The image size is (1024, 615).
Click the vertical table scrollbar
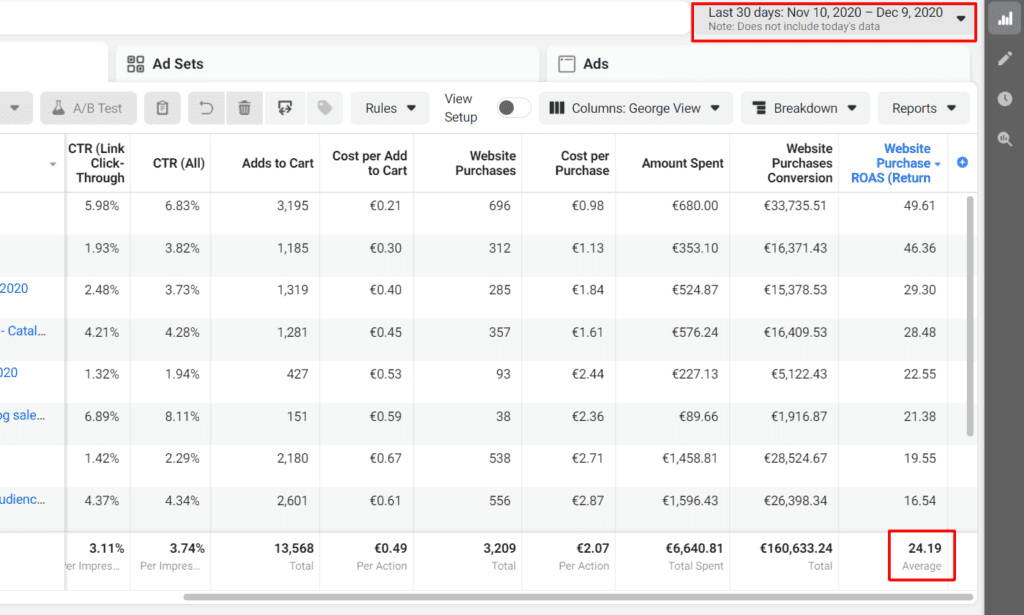point(970,316)
